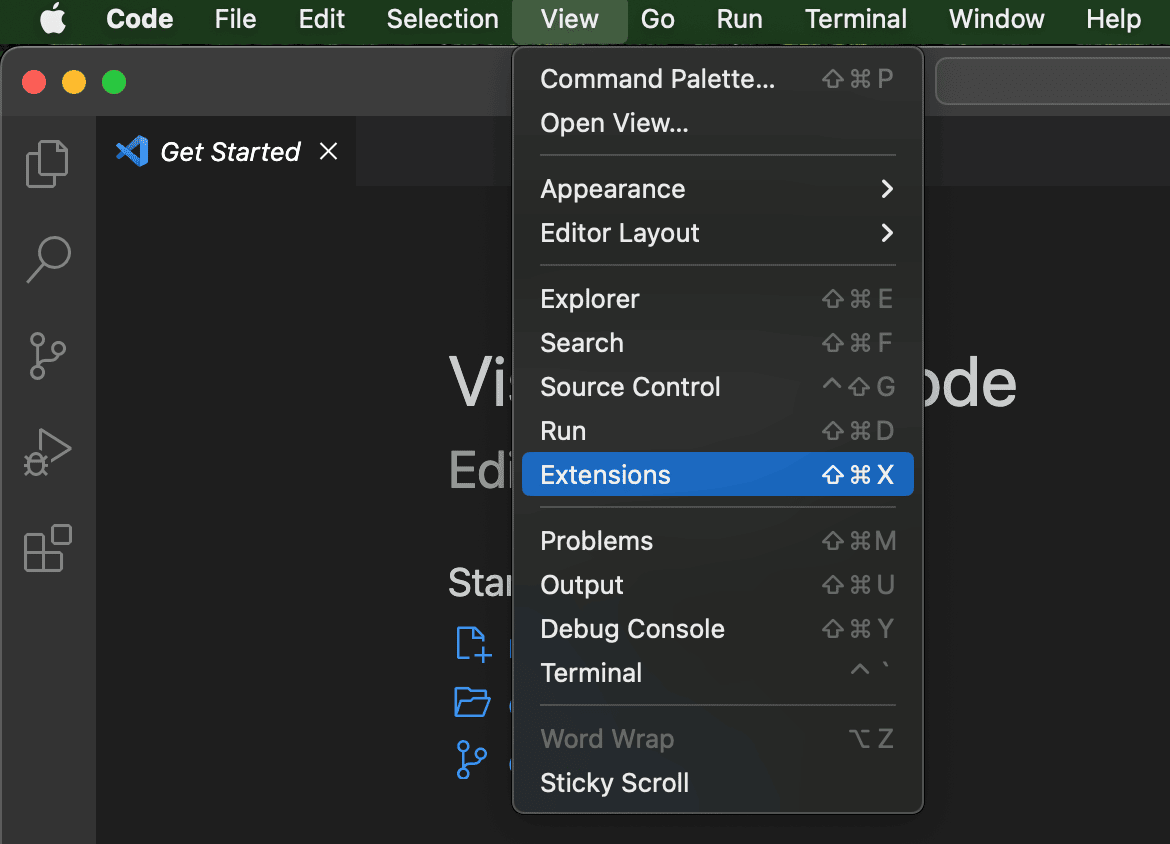Open Run and Debug icon in sidebar
Viewport: 1170px width, 844px height.
47,452
